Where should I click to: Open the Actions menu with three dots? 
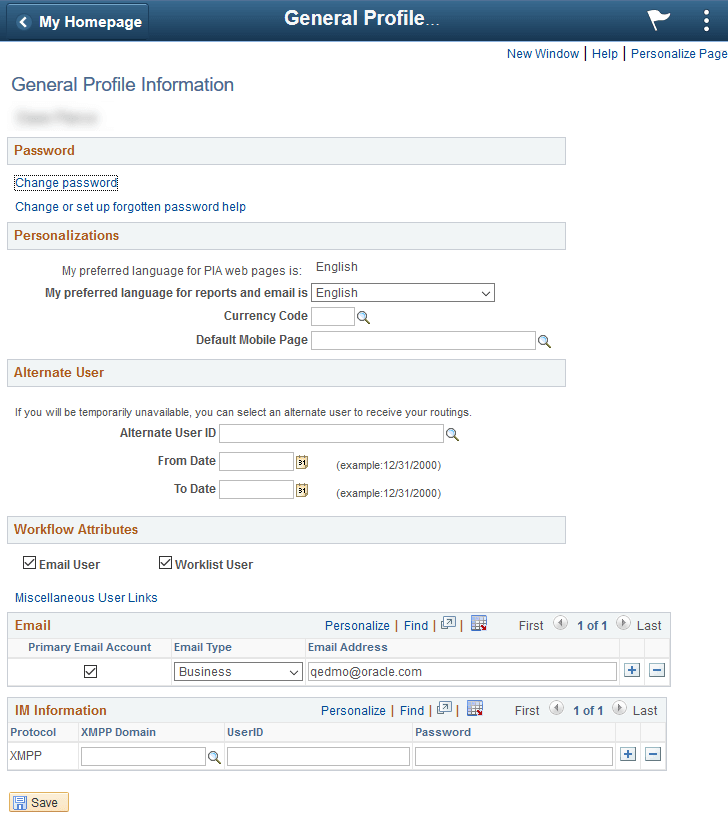[706, 20]
